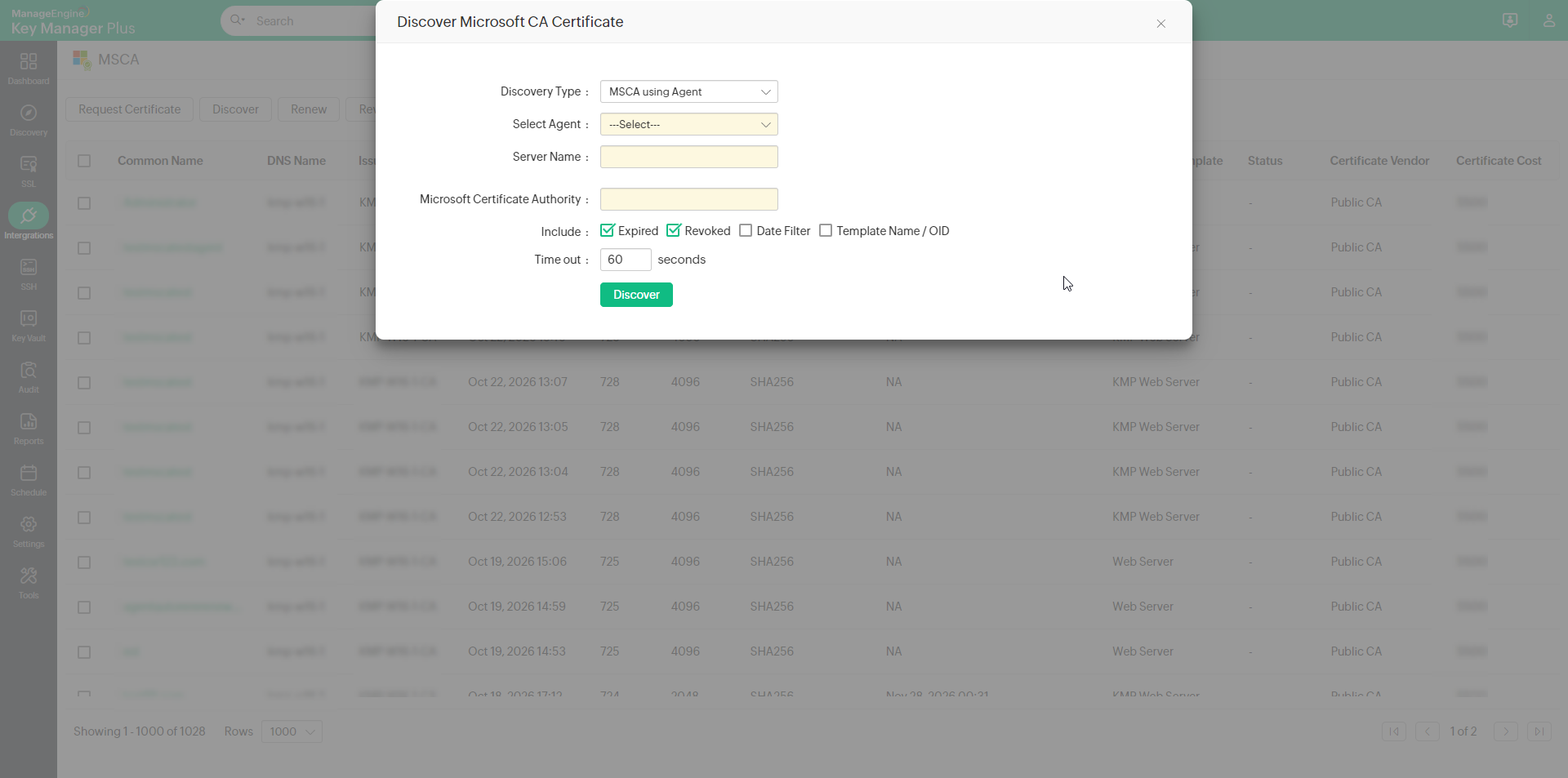The image size is (1568, 778).
Task: Select the Renew toolbar option
Action: point(309,109)
